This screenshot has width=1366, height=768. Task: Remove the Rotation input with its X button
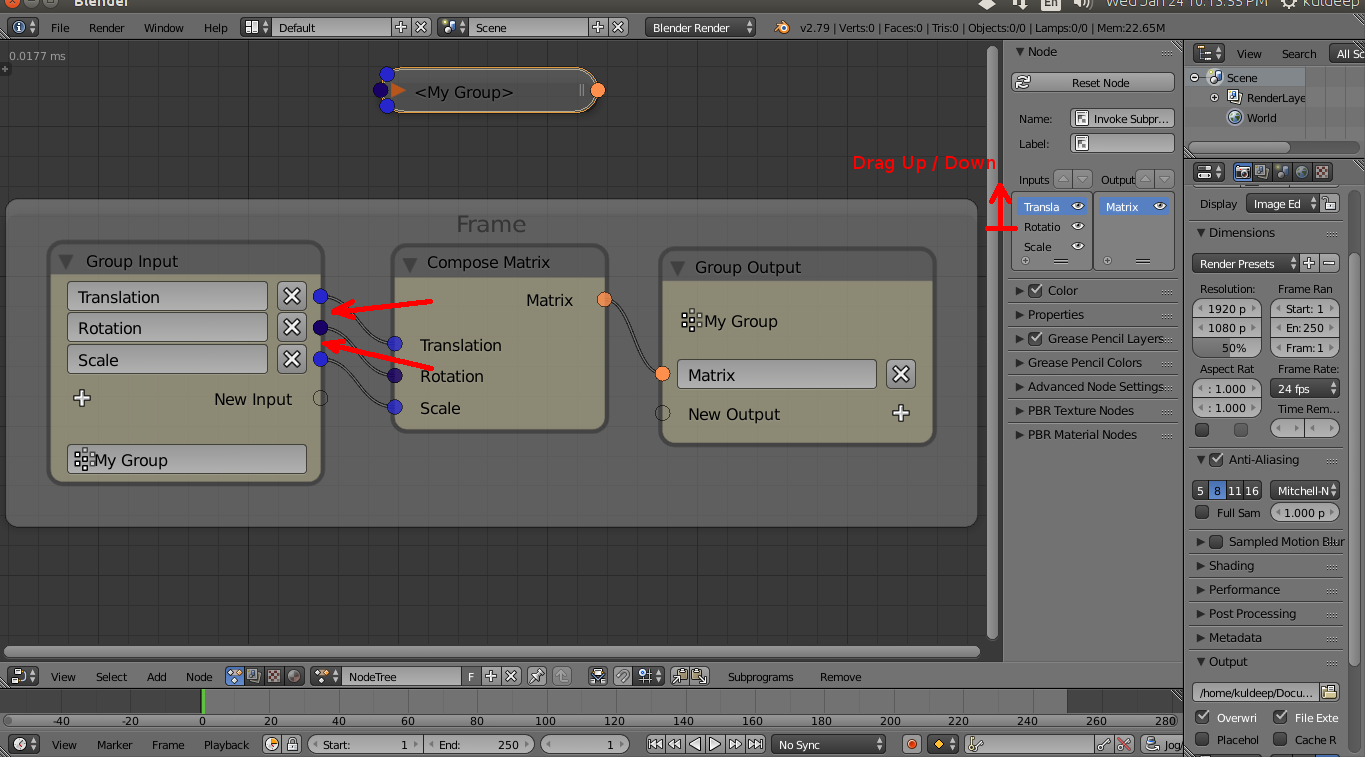click(291, 327)
